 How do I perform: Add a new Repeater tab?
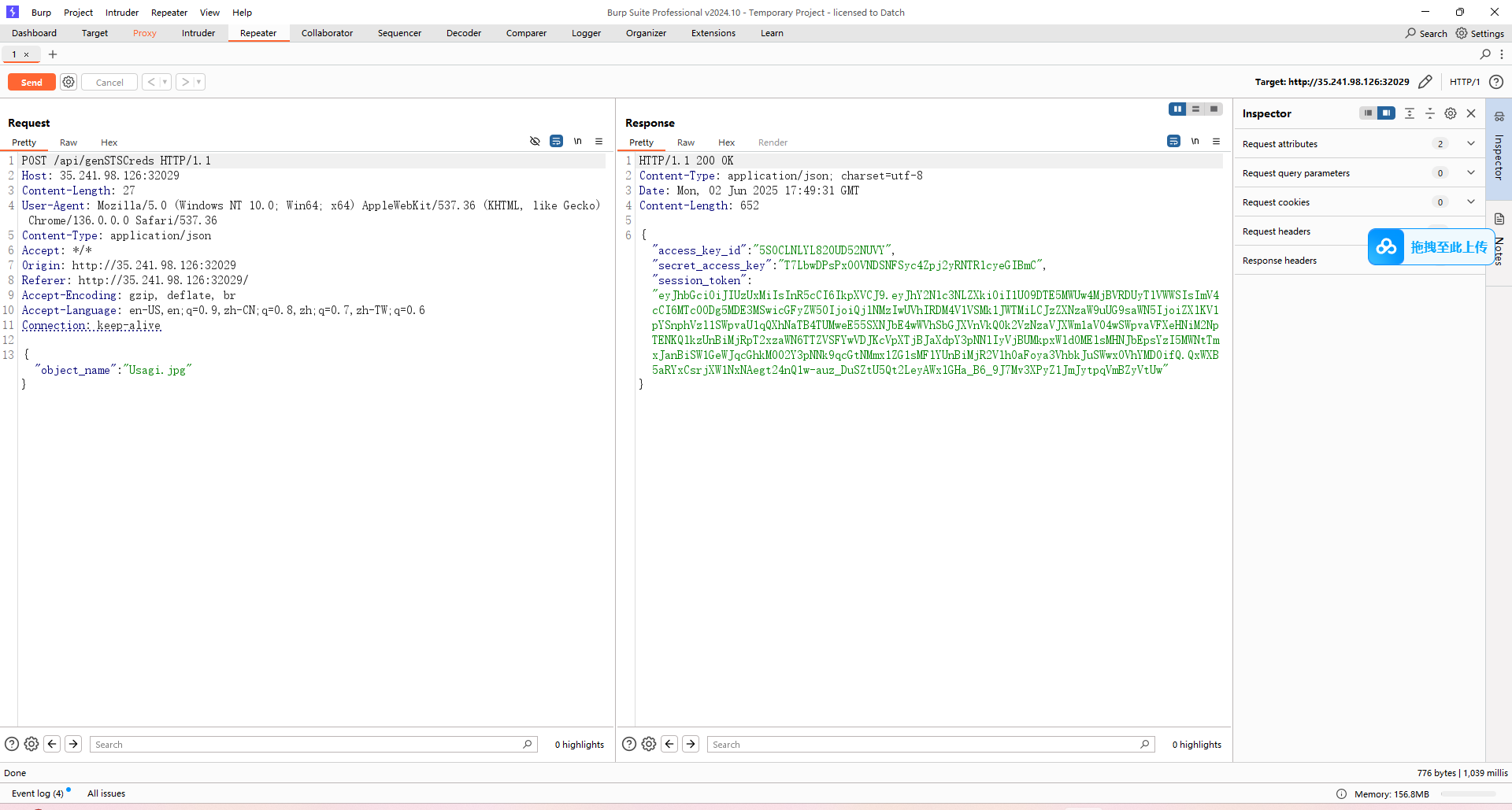coord(53,54)
